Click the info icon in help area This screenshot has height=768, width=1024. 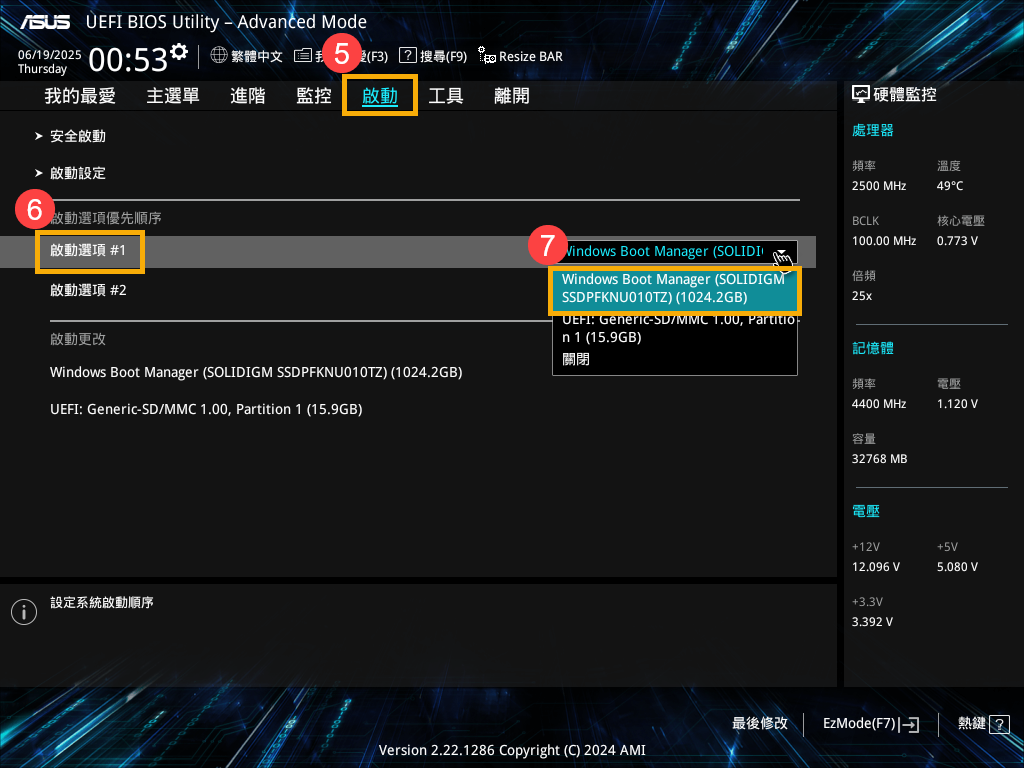[24, 612]
